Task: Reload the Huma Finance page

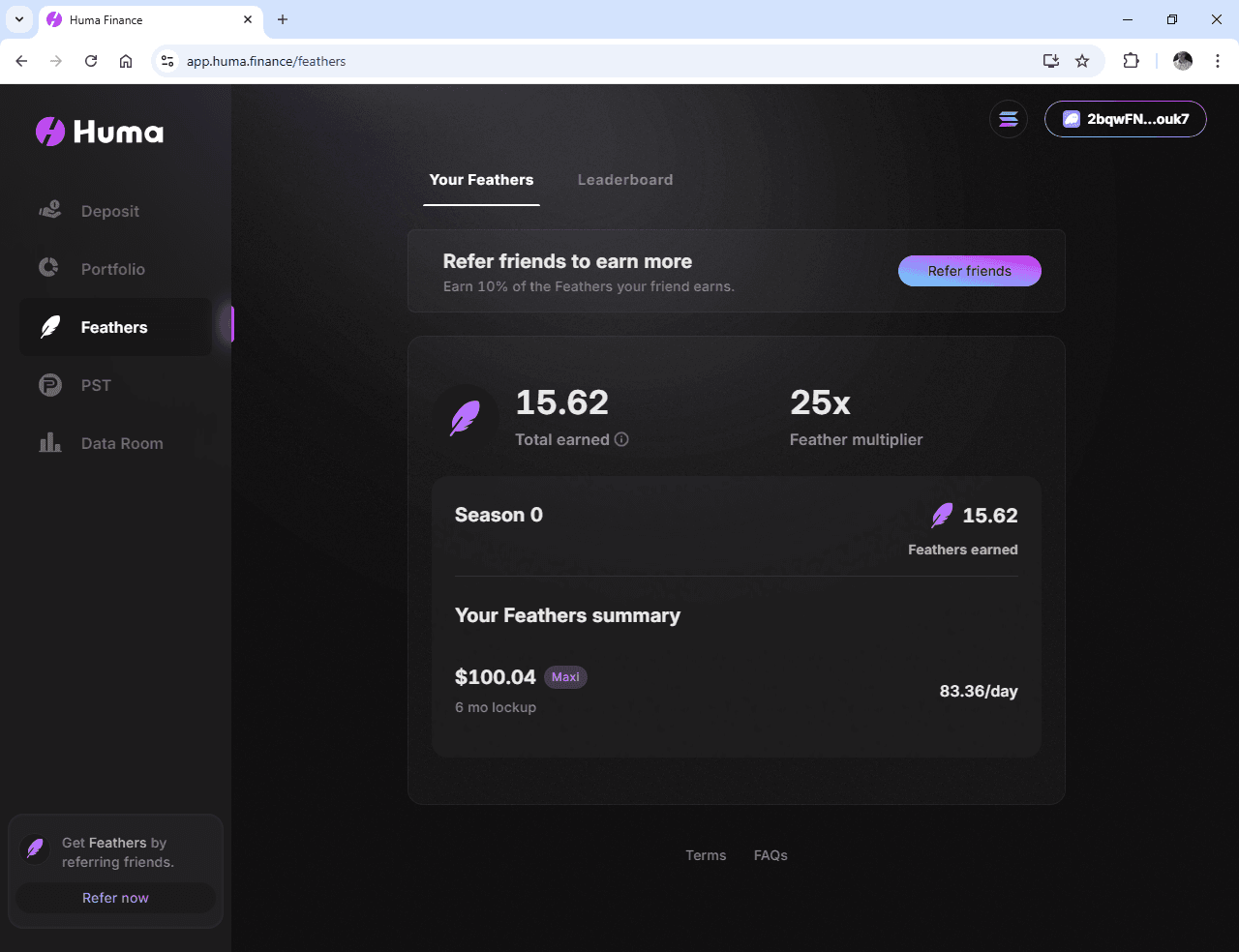Action: 91,61
